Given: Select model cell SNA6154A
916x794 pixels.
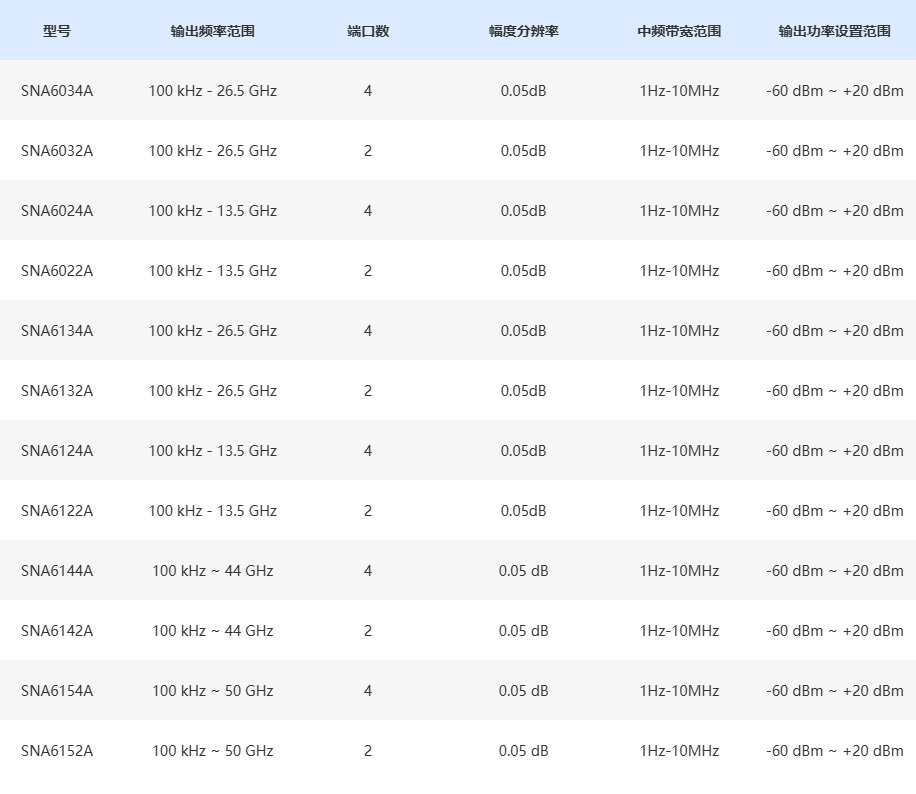Looking at the screenshot, I should pos(57,691).
